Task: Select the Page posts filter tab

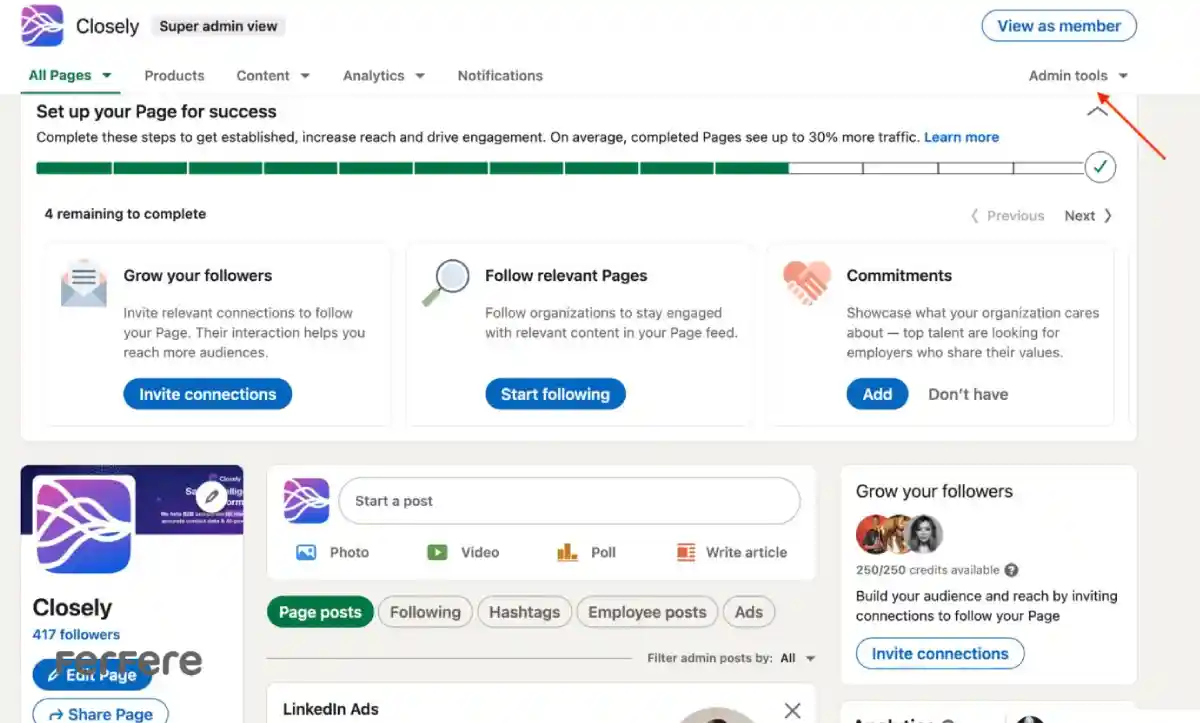Action: click(x=320, y=612)
